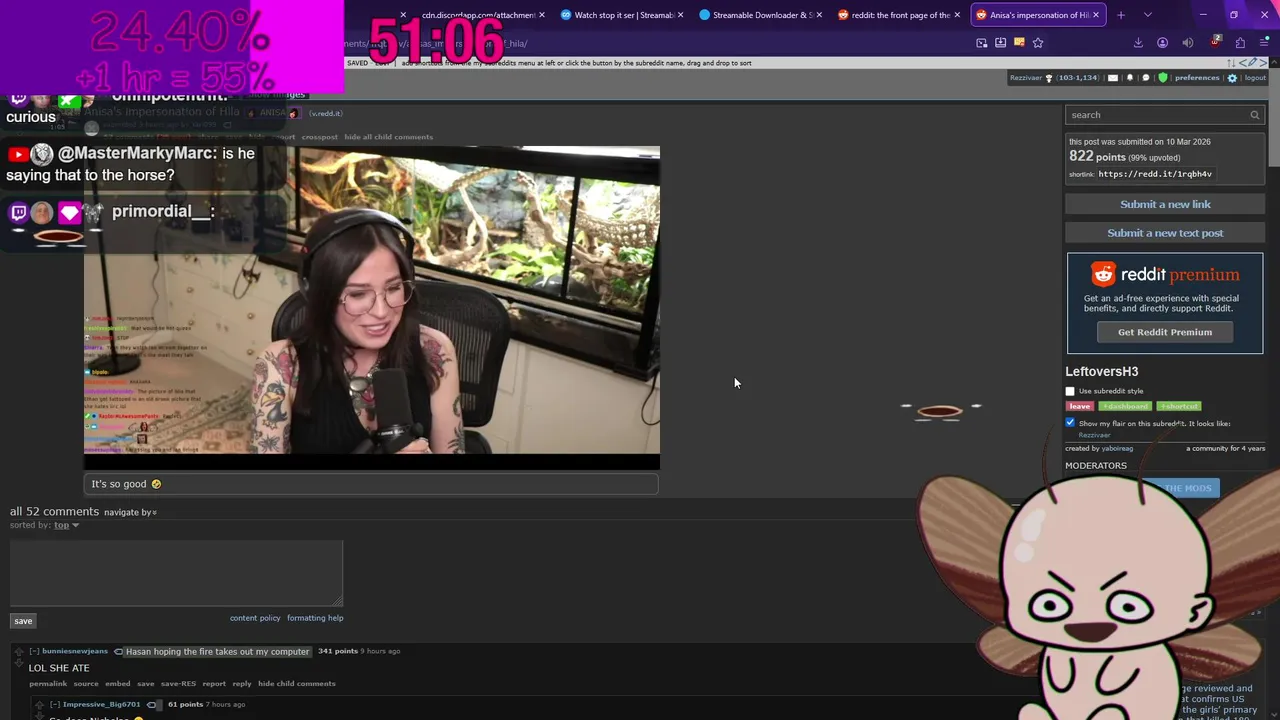The width and height of the screenshot is (1280, 720).
Task: Toggle Show my flair on this subreddit checkbox
Action: (1070, 423)
